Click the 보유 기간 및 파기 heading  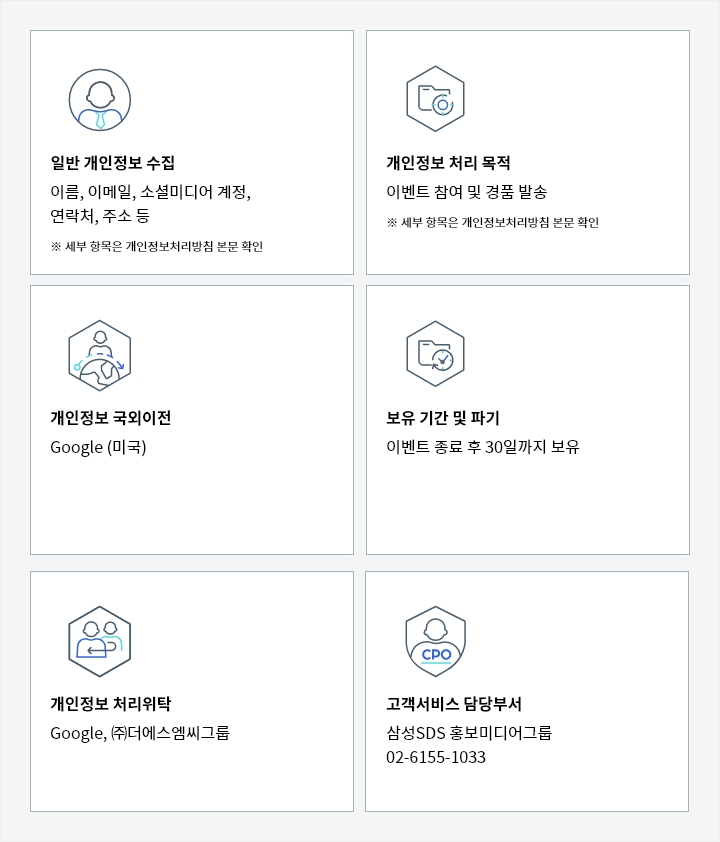[x=443, y=418]
